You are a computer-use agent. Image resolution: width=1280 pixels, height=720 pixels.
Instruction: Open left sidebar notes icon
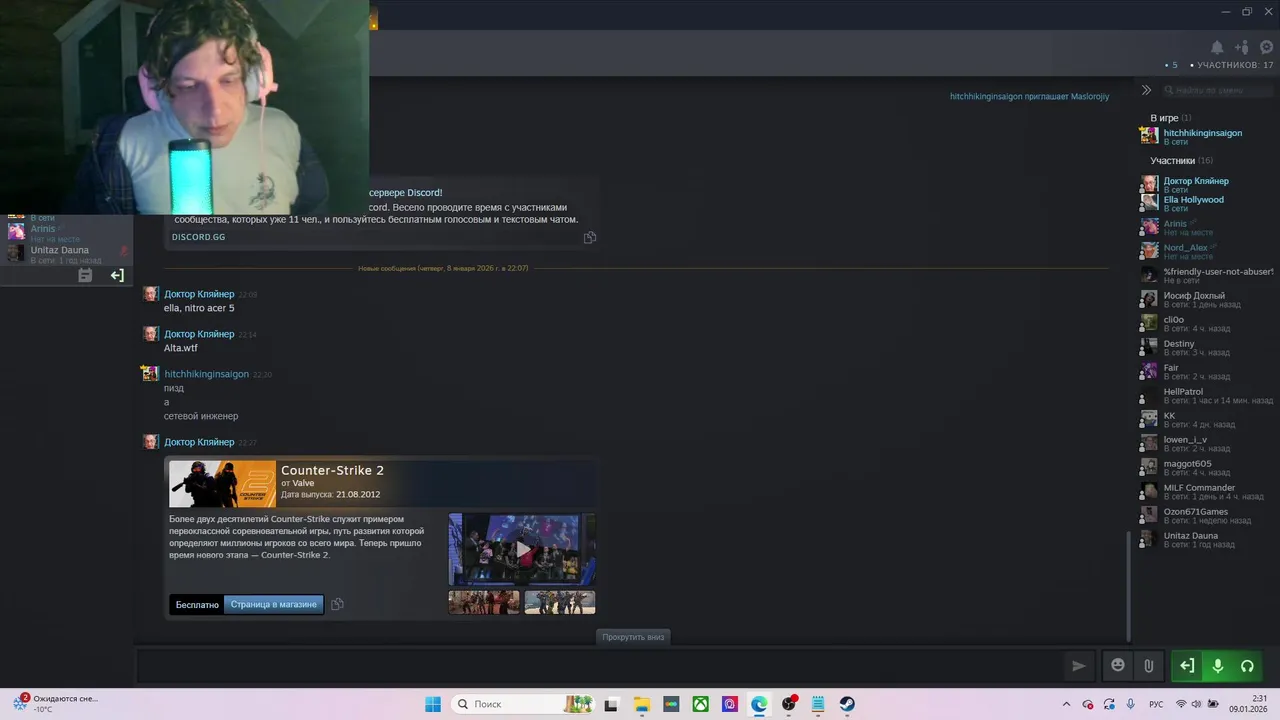click(x=85, y=275)
